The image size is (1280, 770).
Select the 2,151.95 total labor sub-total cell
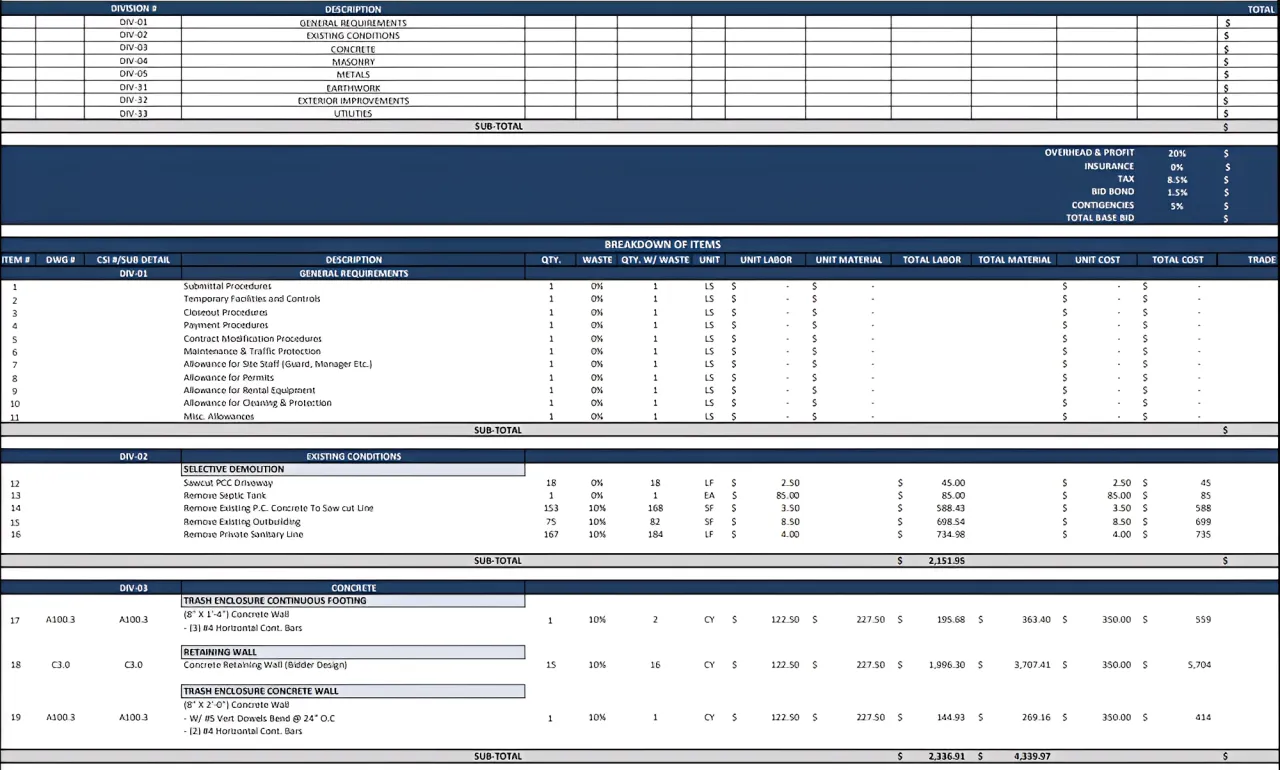(x=944, y=561)
